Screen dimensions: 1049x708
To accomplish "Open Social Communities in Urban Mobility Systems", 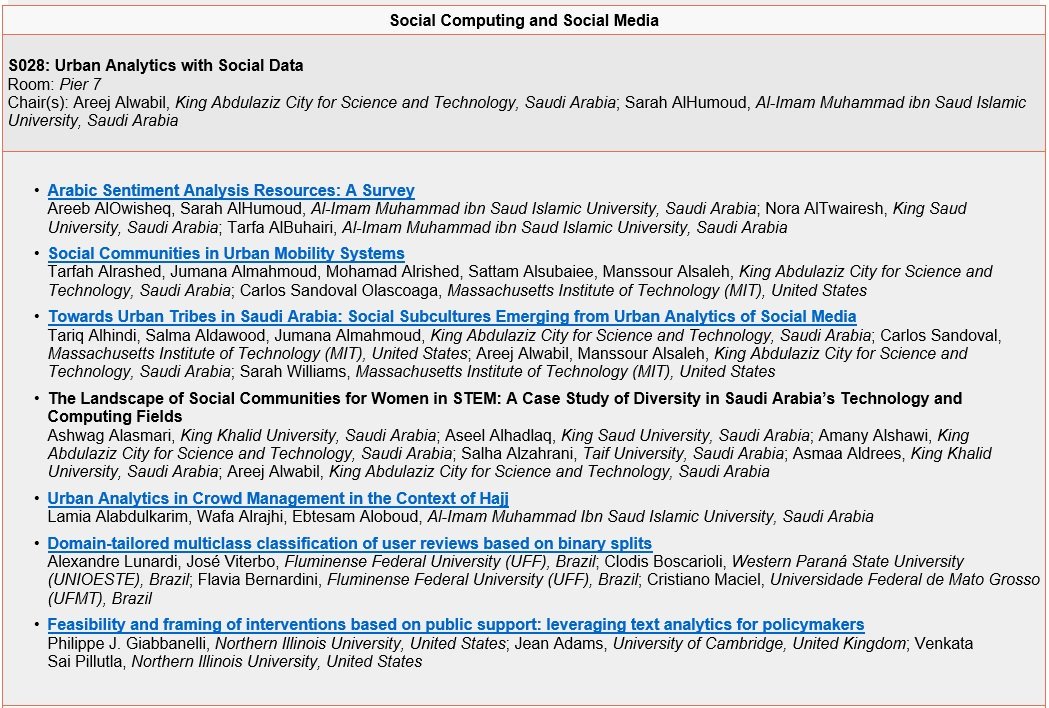I will tap(228, 253).
